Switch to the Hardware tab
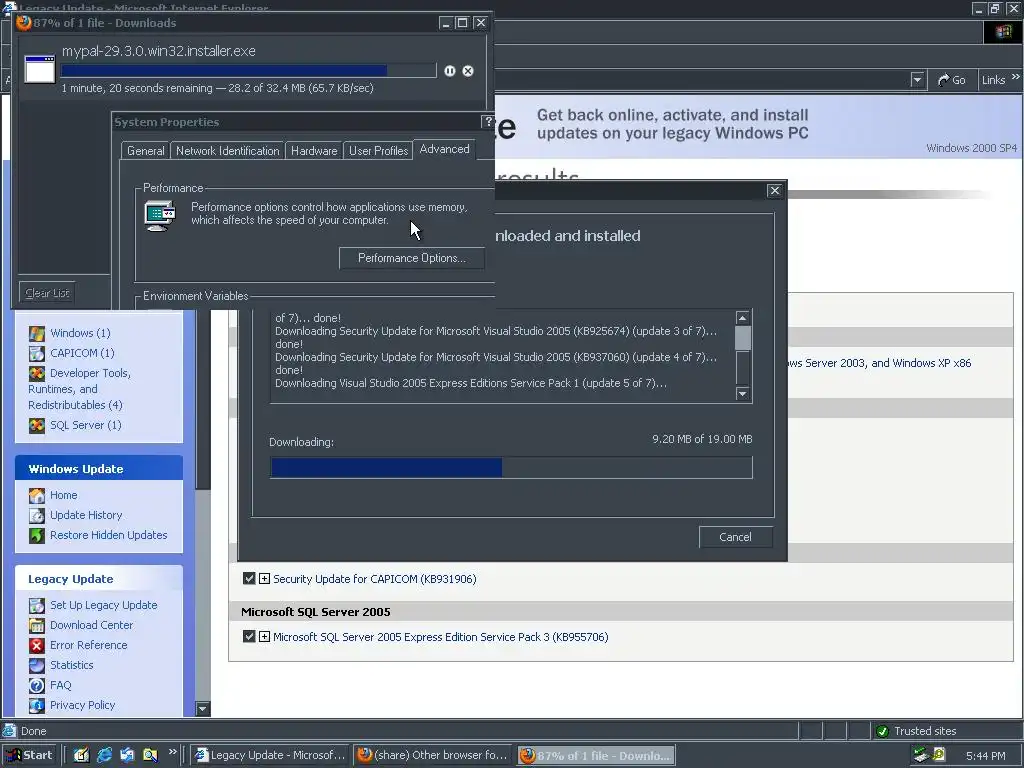 point(314,151)
